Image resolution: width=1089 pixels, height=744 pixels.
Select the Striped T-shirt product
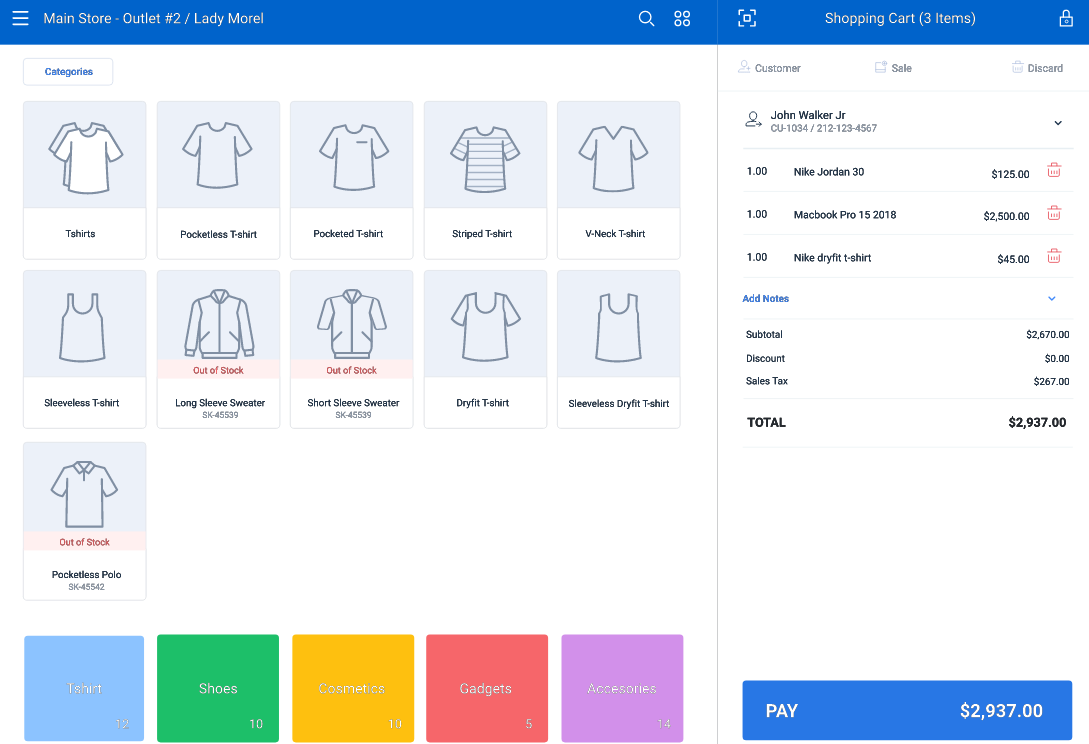(485, 180)
